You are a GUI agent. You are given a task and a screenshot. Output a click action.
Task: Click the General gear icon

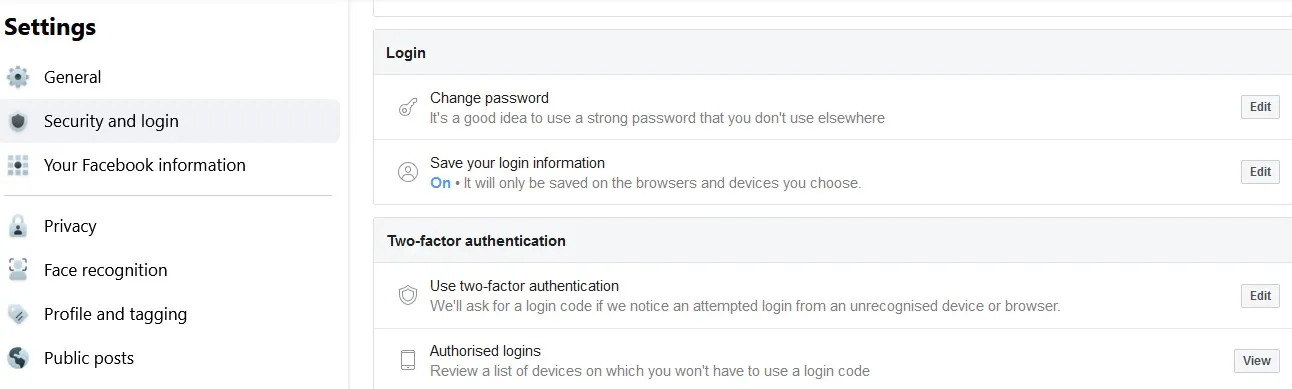[x=17, y=77]
